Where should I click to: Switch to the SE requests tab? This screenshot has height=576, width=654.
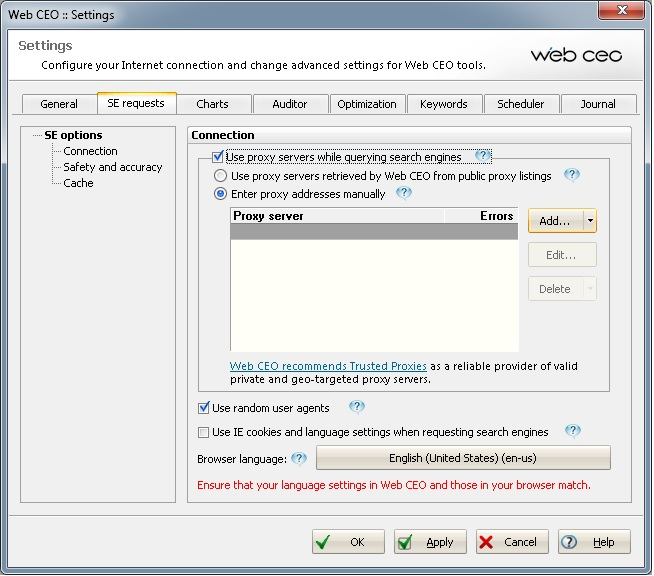pos(136,103)
